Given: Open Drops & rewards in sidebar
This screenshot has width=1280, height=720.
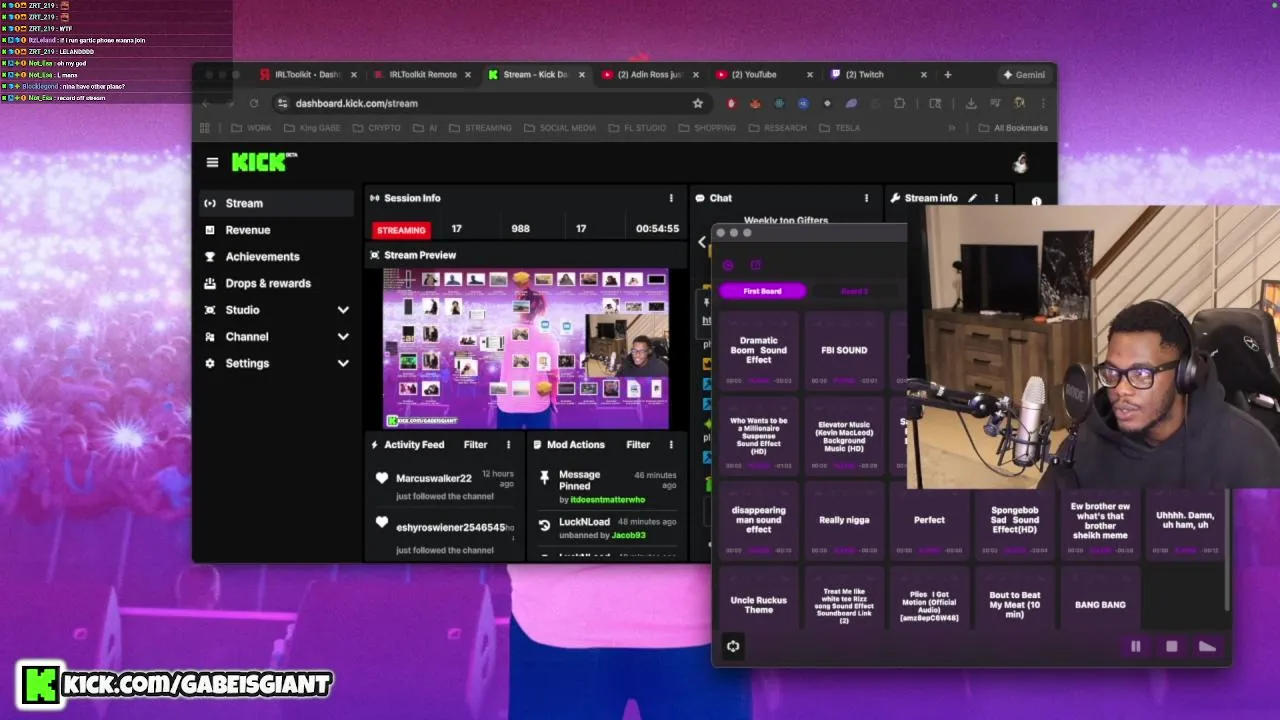Looking at the screenshot, I should point(276,283).
